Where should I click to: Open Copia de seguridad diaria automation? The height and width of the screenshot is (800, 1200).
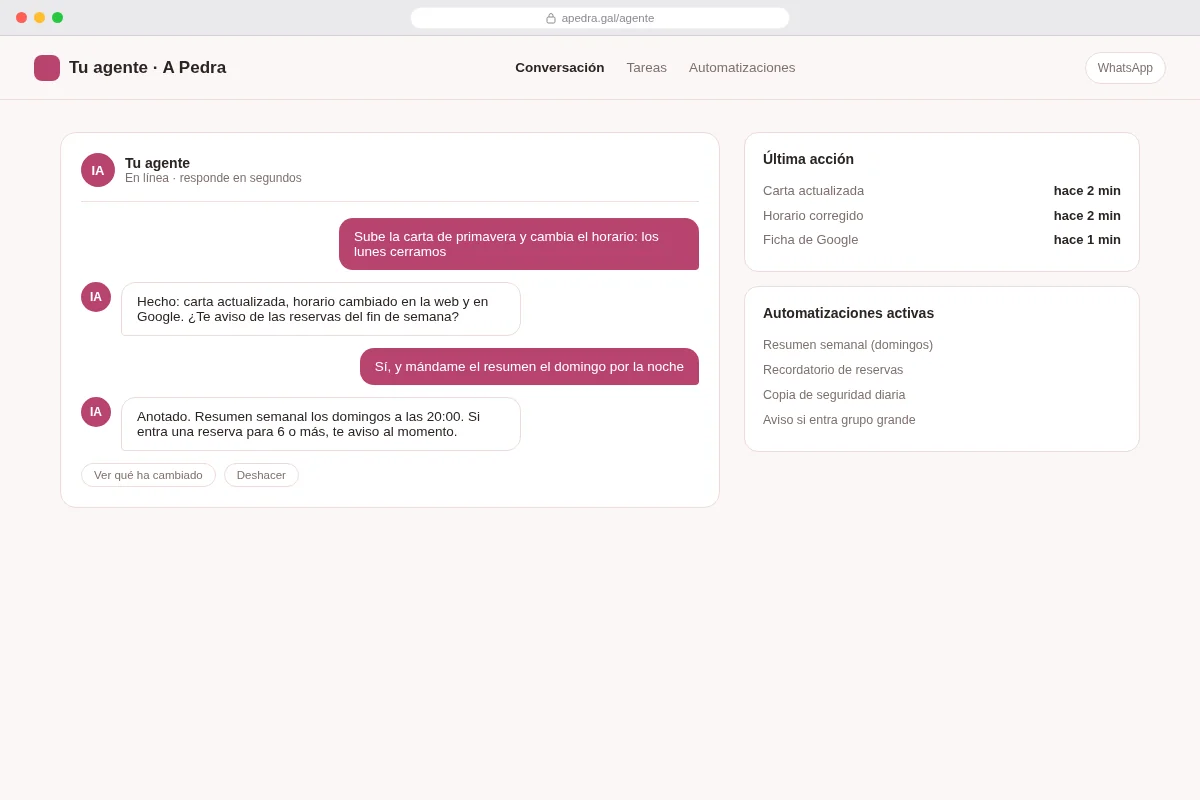[x=834, y=395]
